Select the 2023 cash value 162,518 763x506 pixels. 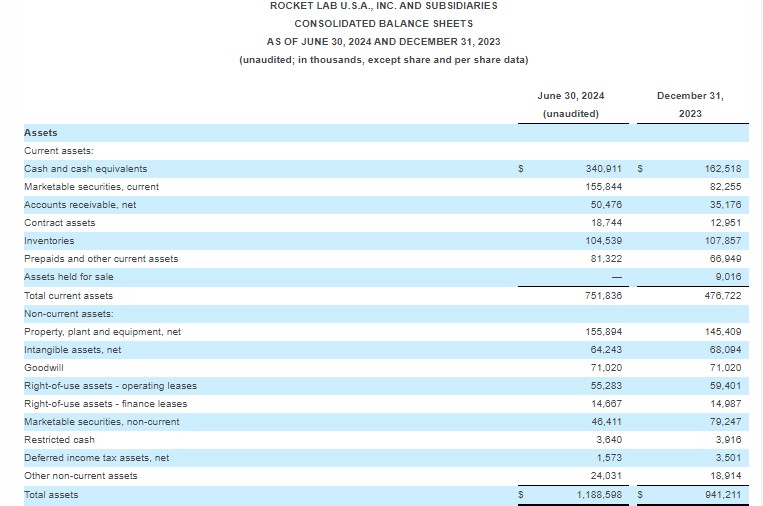click(x=720, y=169)
